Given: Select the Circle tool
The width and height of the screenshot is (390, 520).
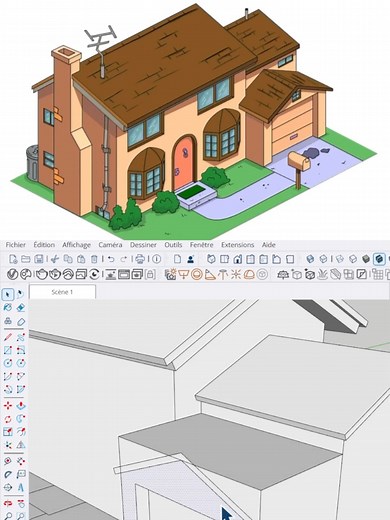Looking at the screenshot, I should [x=8, y=363].
